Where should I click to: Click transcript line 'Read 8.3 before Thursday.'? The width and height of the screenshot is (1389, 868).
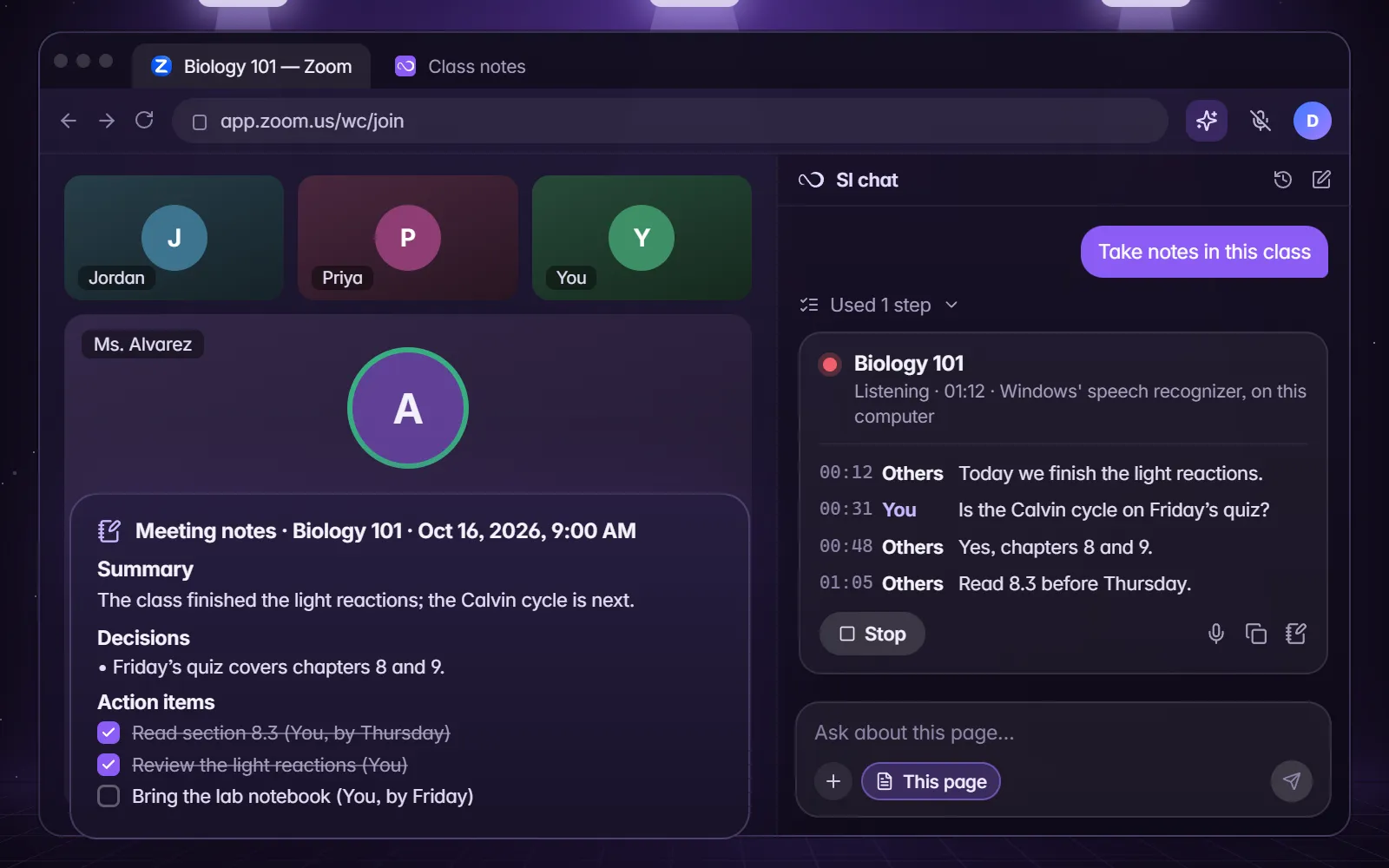point(1075,583)
